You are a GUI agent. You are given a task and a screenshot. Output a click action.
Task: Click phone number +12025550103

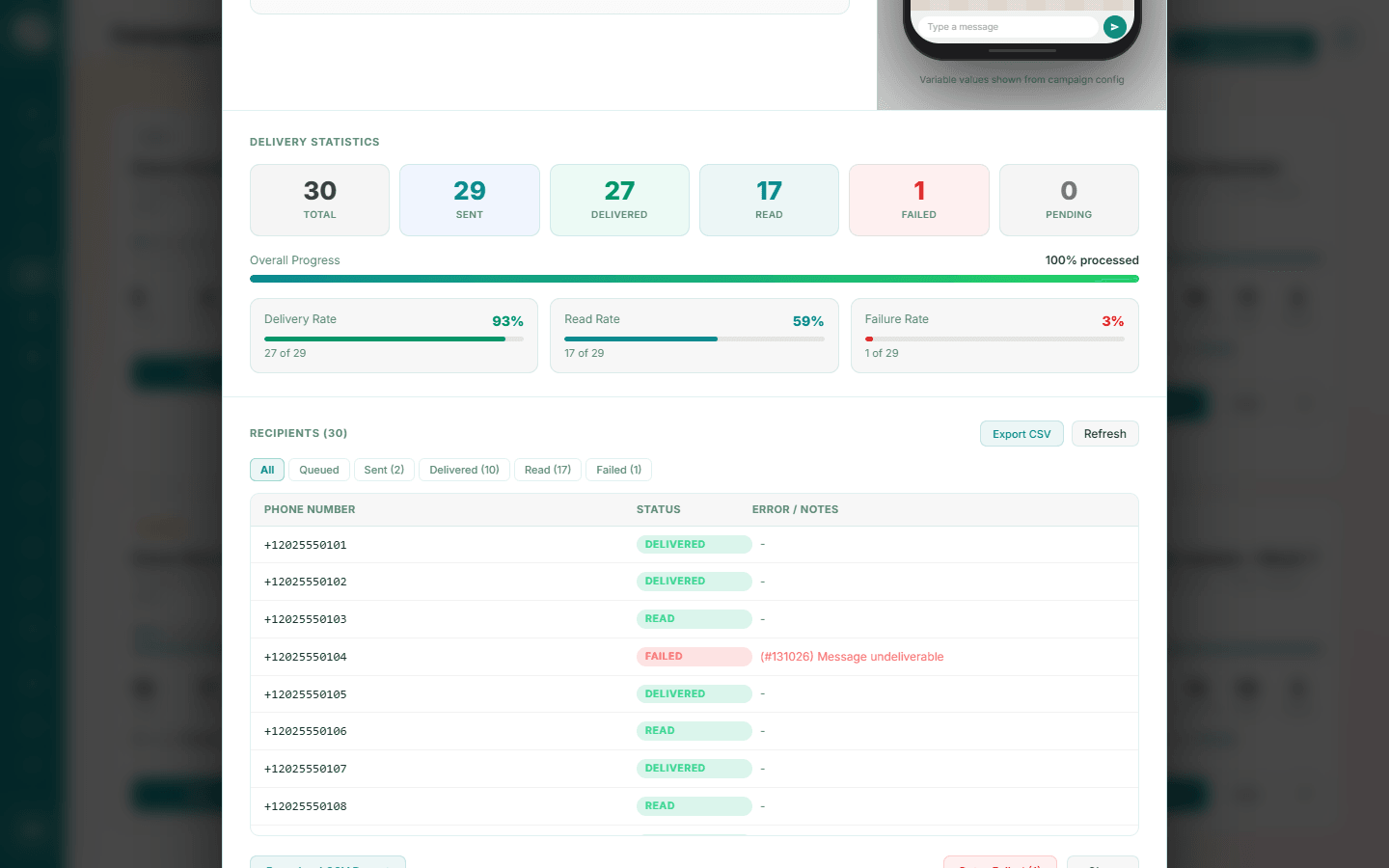click(306, 619)
